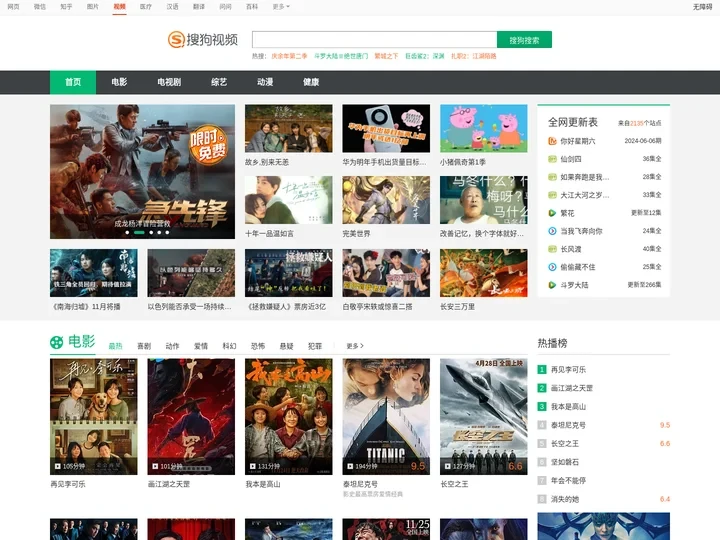Click the source icon next to 长风渡

click(x=552, y=249)
